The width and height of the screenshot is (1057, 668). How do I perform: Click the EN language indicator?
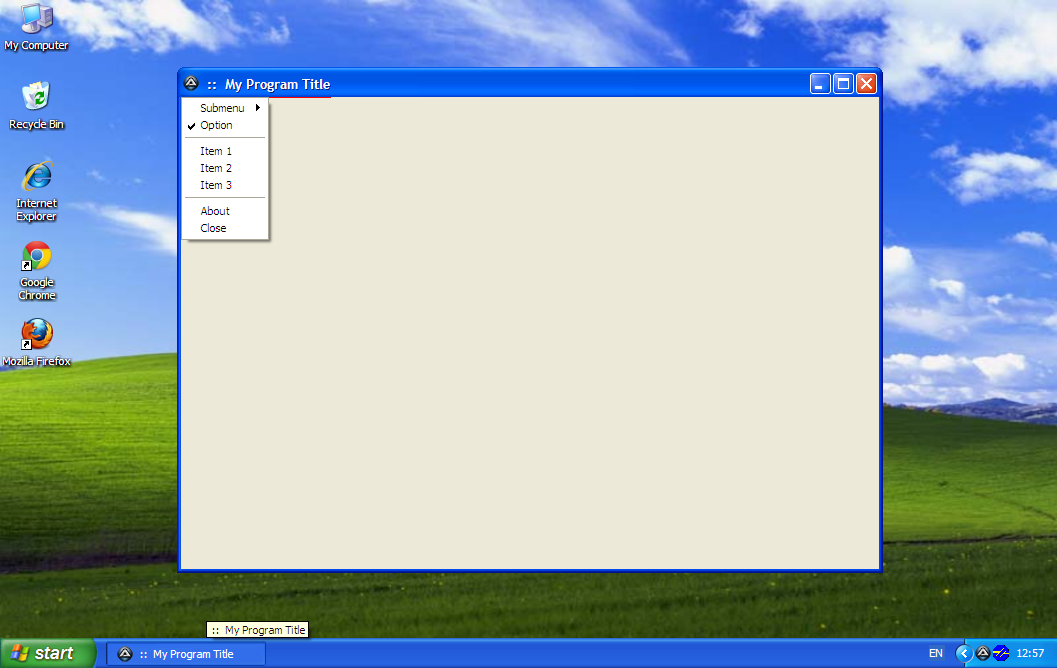(936, 653)
